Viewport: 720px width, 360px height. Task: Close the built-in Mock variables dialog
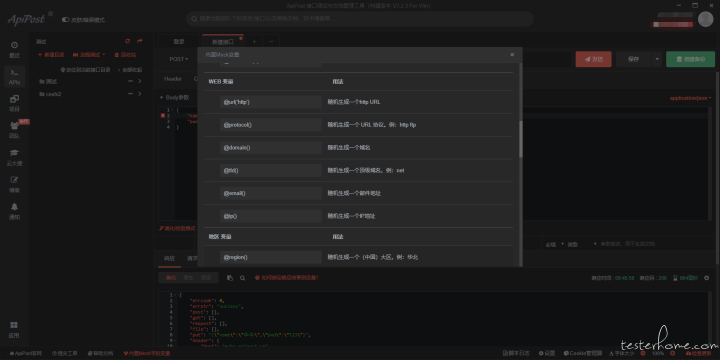click(512, 55)
